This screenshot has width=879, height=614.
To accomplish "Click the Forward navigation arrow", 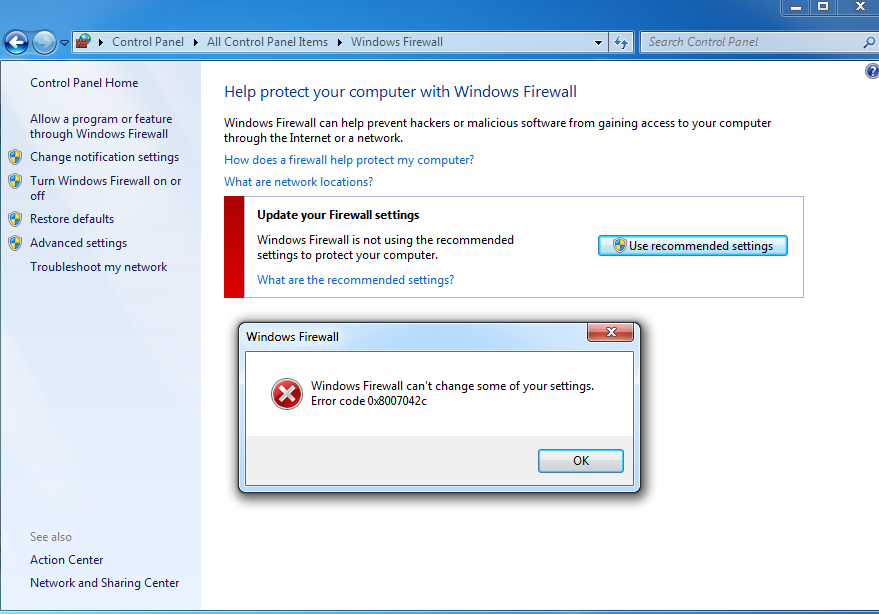I will [x=44, y=42].
